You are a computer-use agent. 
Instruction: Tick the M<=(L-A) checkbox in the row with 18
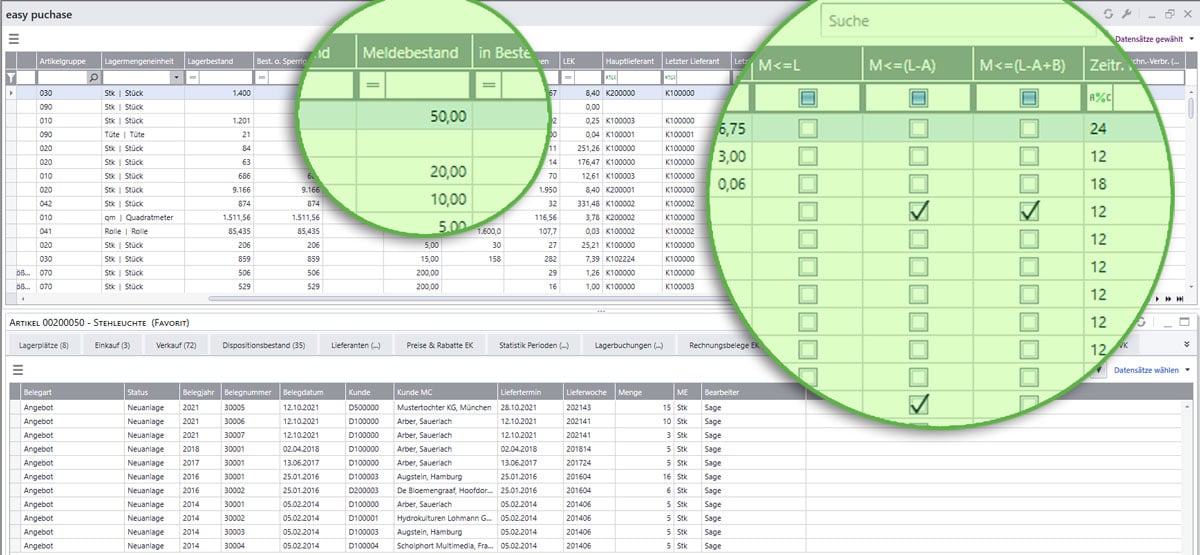click(918, 183)
